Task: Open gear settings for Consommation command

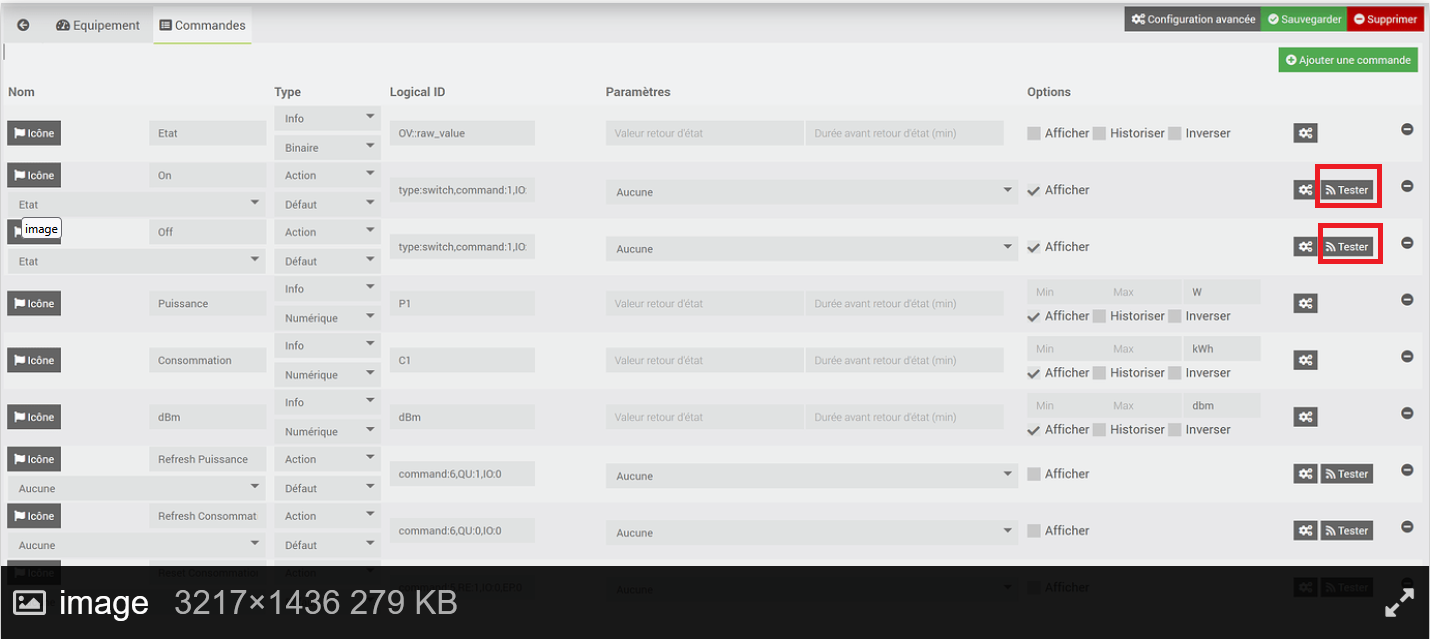Action: point(1305,360)
